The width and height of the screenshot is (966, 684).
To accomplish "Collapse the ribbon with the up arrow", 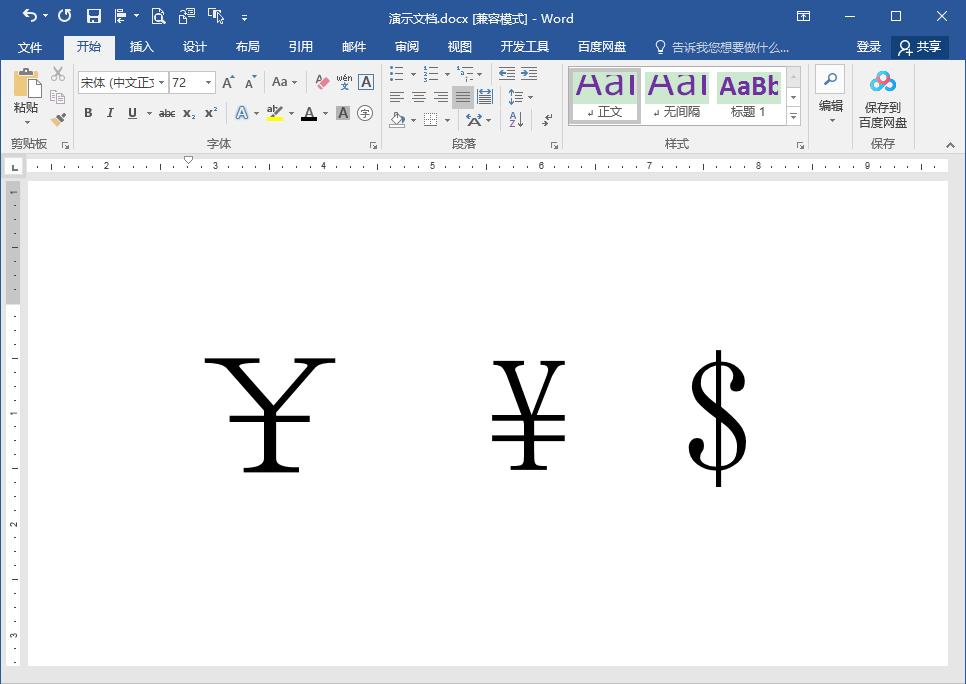I will (x=950, y=145).
